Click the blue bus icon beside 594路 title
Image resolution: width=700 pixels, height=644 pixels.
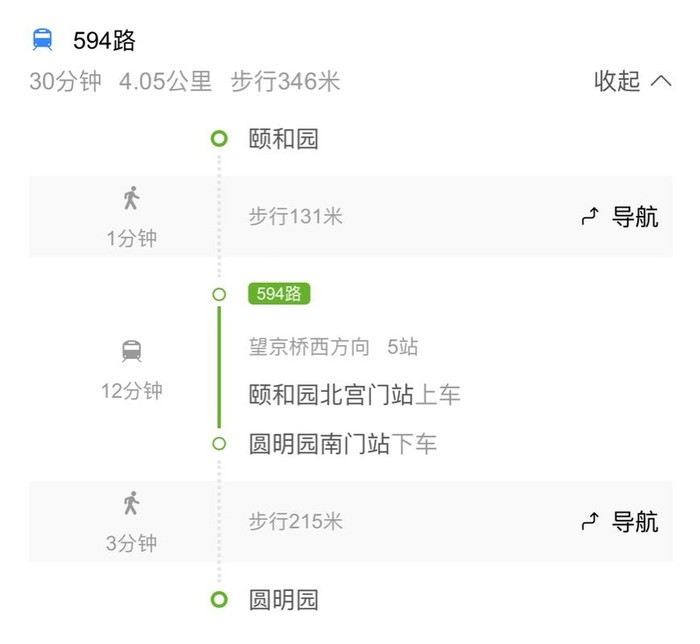click(x=43, y=40)
